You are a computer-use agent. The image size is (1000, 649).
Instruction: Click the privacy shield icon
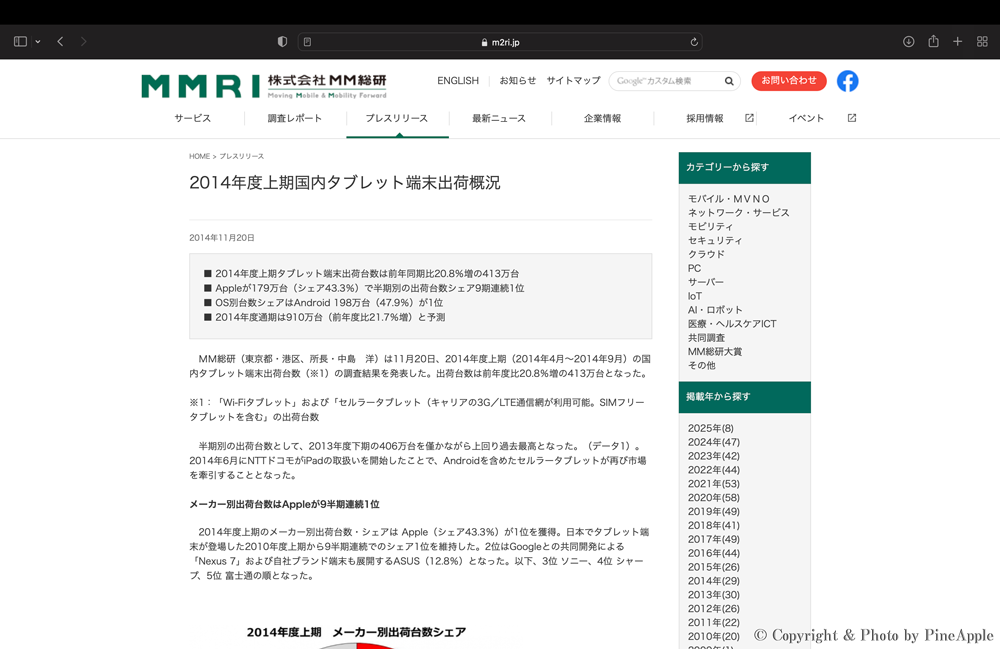pos(282,42)
